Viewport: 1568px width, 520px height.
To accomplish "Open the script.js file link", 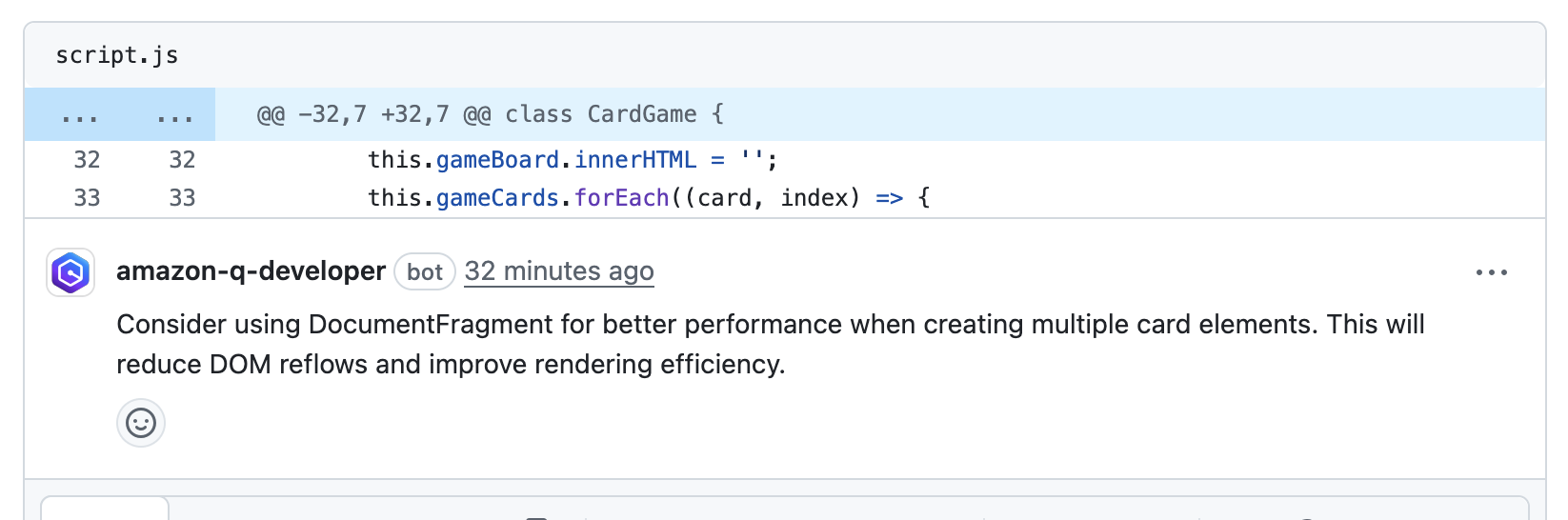I will click(117, 55).
